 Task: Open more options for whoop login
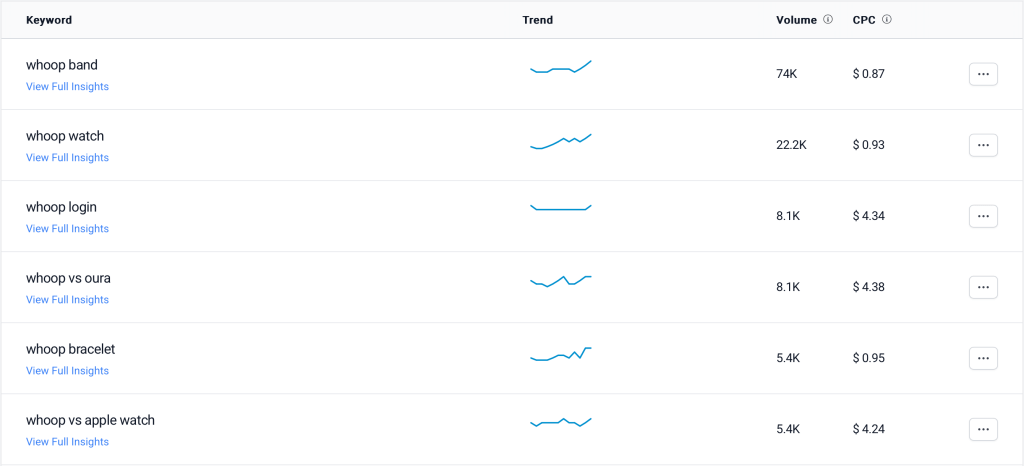tap(983, 216)
